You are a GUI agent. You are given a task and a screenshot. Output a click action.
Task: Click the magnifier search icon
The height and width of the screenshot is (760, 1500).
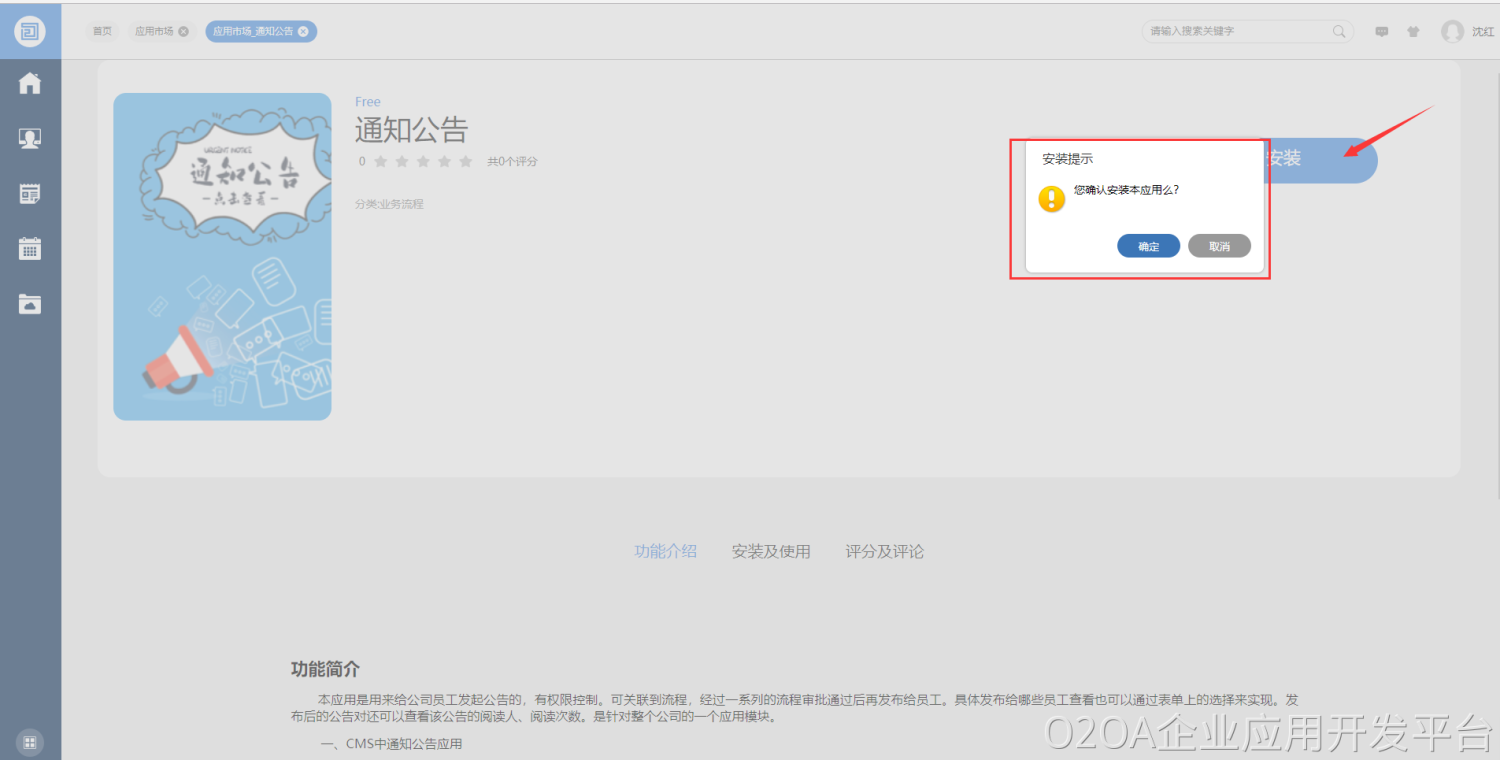click(x=1339, y=32)
